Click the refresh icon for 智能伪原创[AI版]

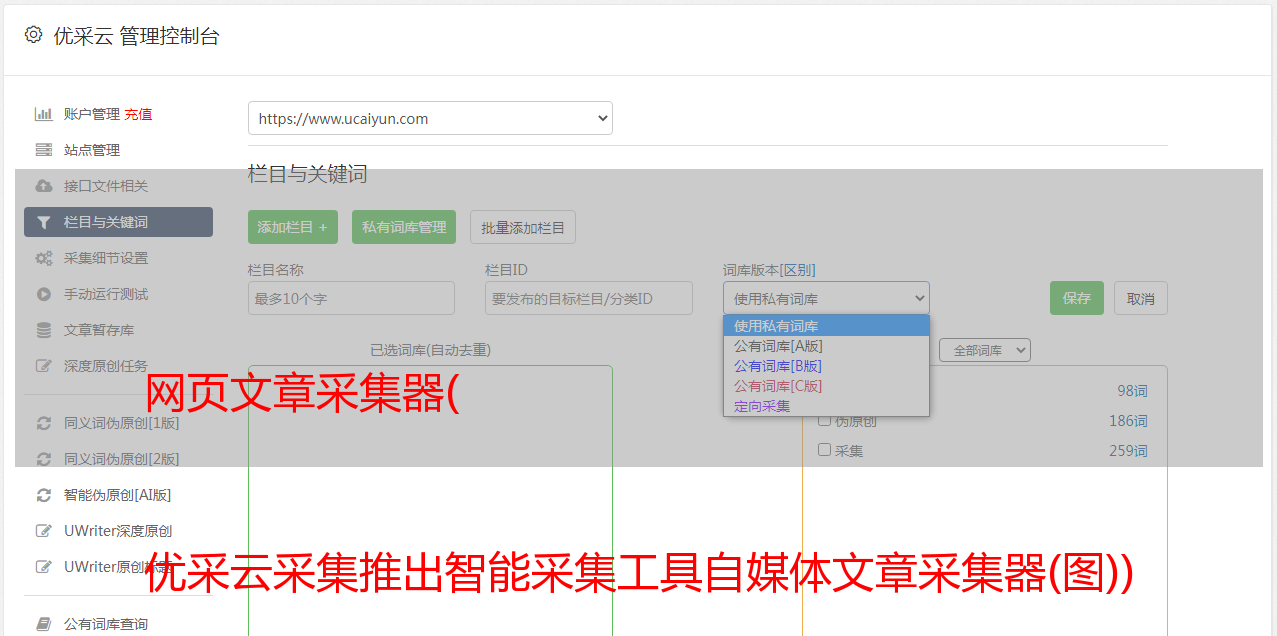coord(43,495)
